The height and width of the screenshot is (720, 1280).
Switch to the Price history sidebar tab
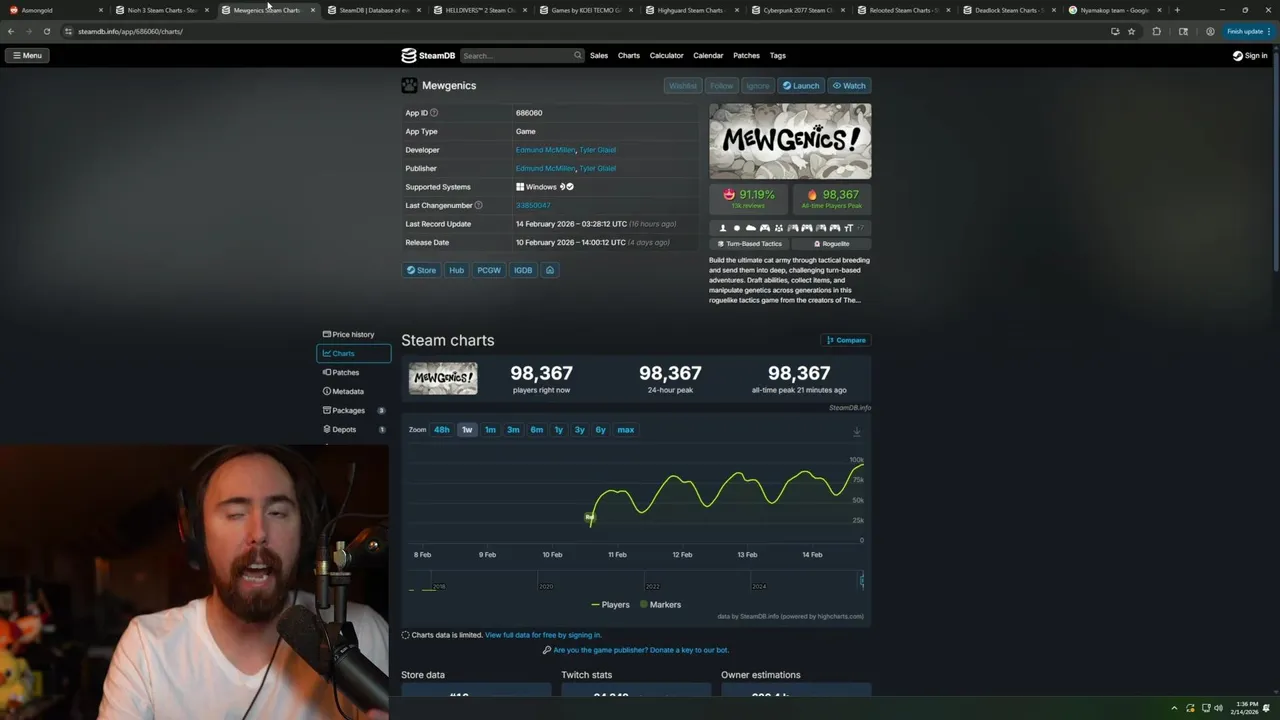click(x=353, y=334)
